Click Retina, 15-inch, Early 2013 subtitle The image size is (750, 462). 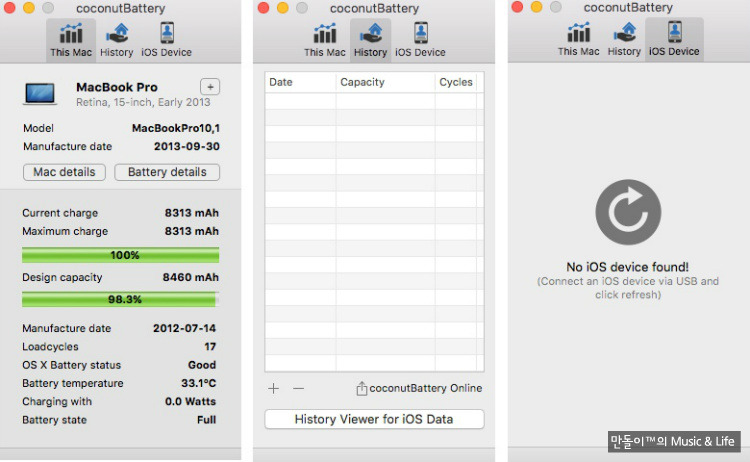point(143,102)
